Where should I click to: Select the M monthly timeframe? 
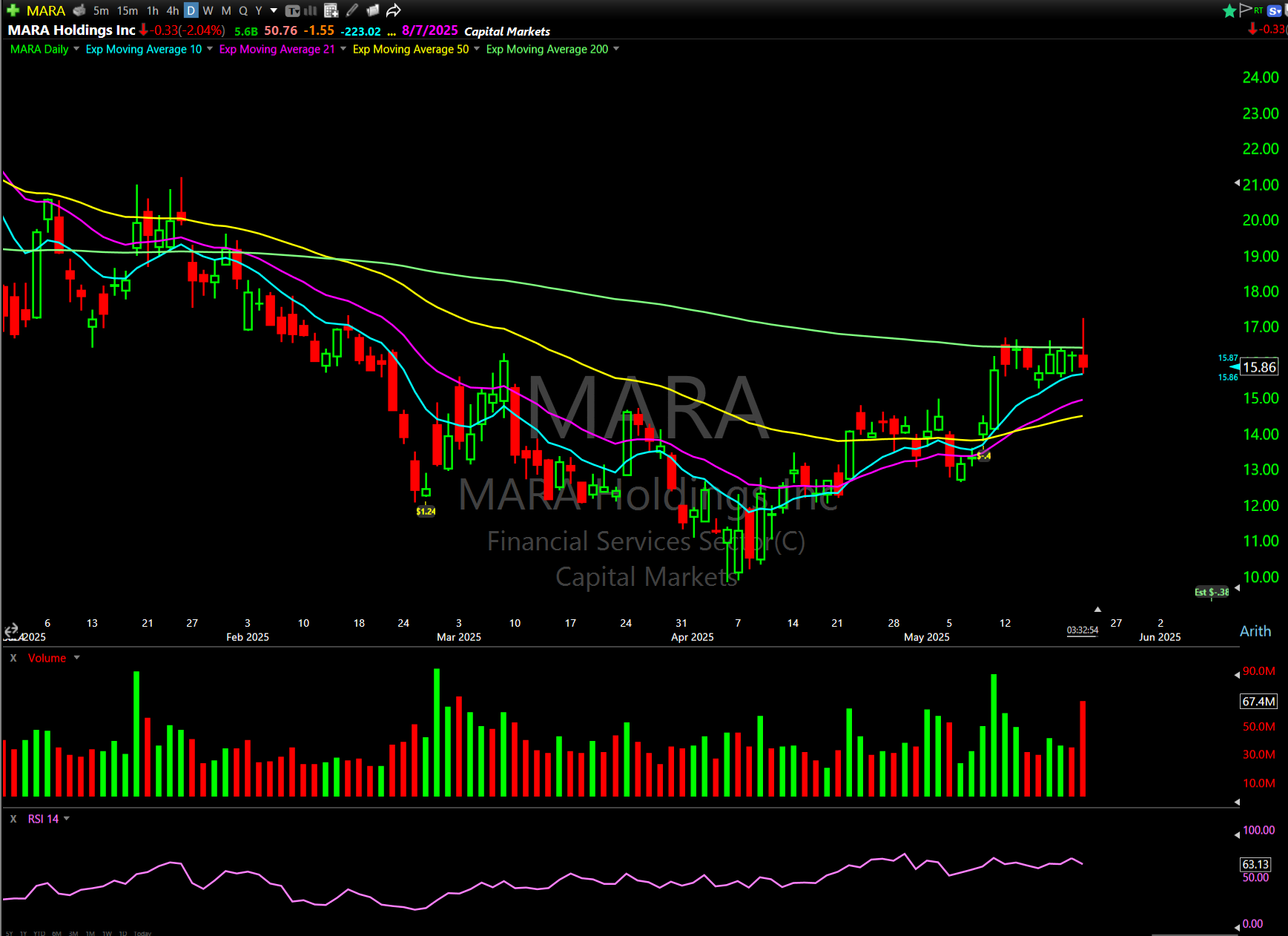click(x=226, y=10)
